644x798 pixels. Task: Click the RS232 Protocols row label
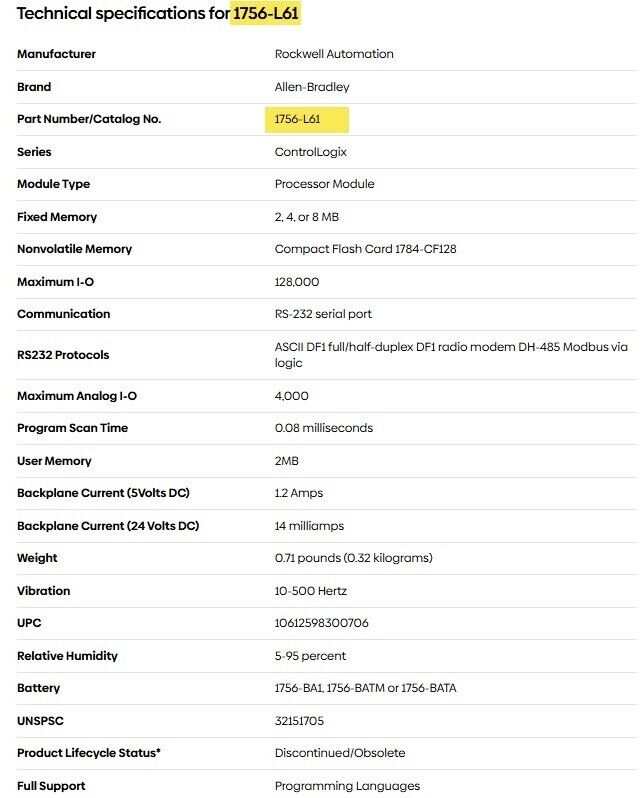[x=62, y=355]
